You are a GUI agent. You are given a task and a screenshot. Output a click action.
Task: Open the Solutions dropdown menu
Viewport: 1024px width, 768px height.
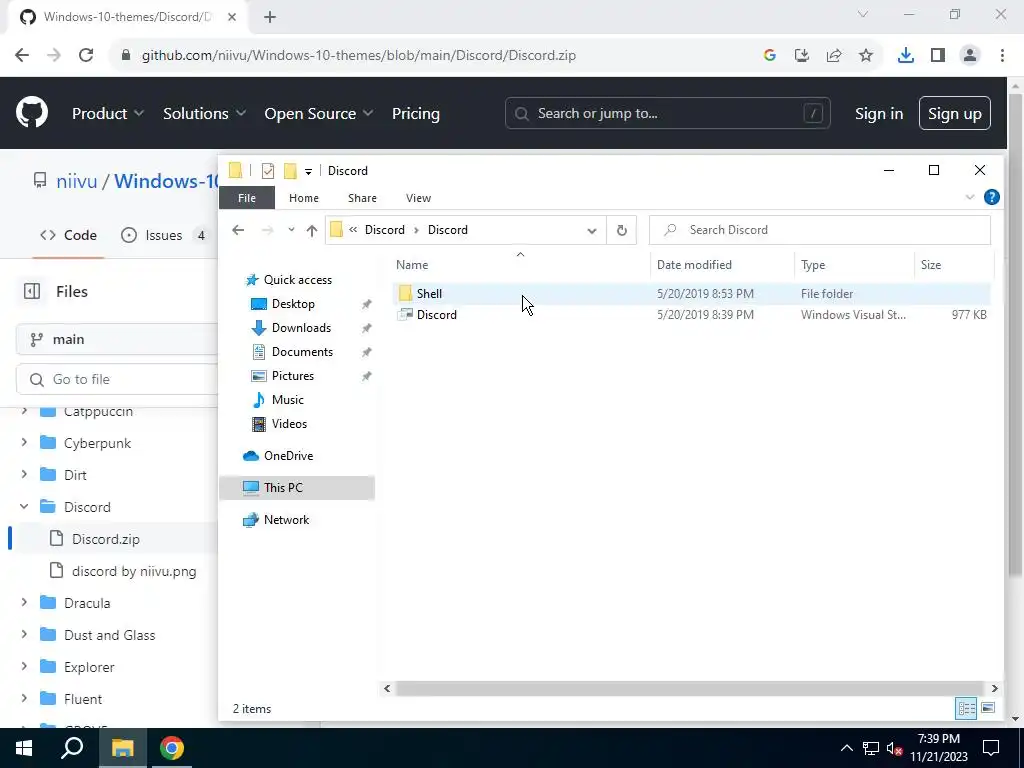204,114
